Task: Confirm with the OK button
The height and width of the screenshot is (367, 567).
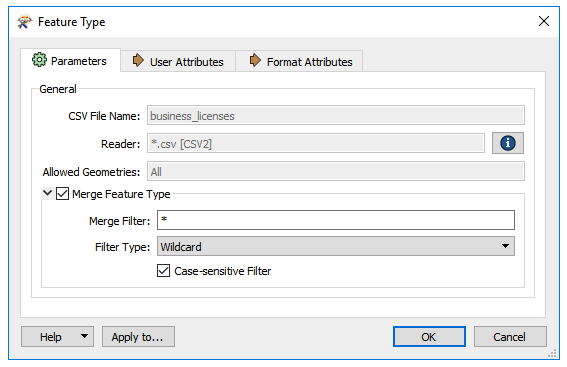Action: (429, 337)
